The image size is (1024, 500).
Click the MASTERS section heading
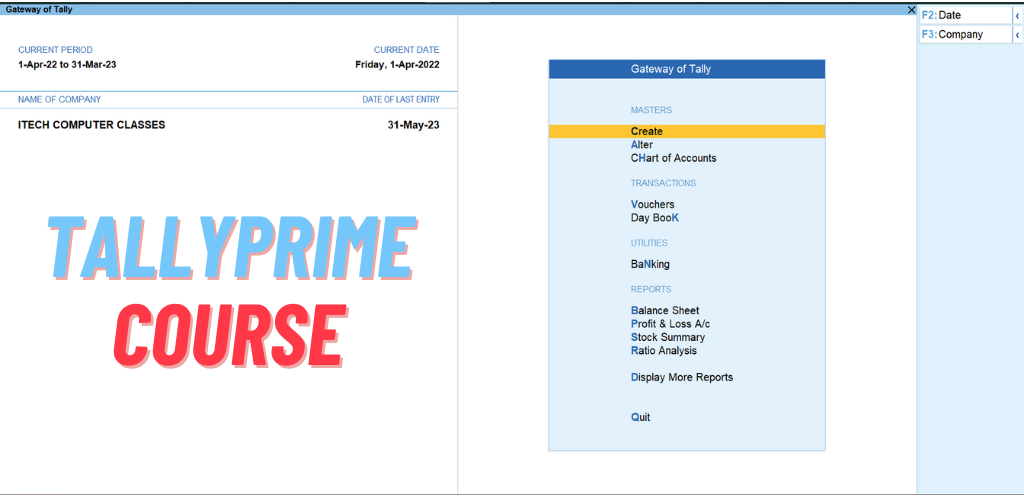coord(651,110)
